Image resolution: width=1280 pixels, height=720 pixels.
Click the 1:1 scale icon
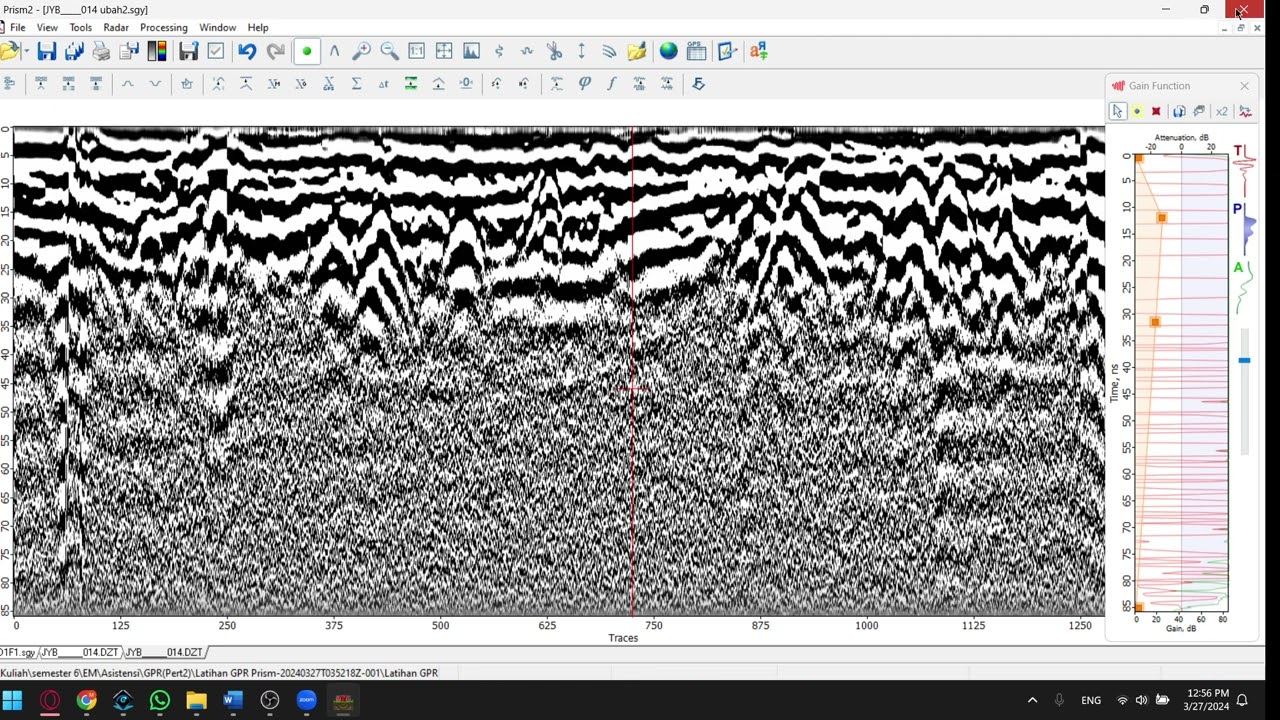pyautogui.click(x=417, y=51)
